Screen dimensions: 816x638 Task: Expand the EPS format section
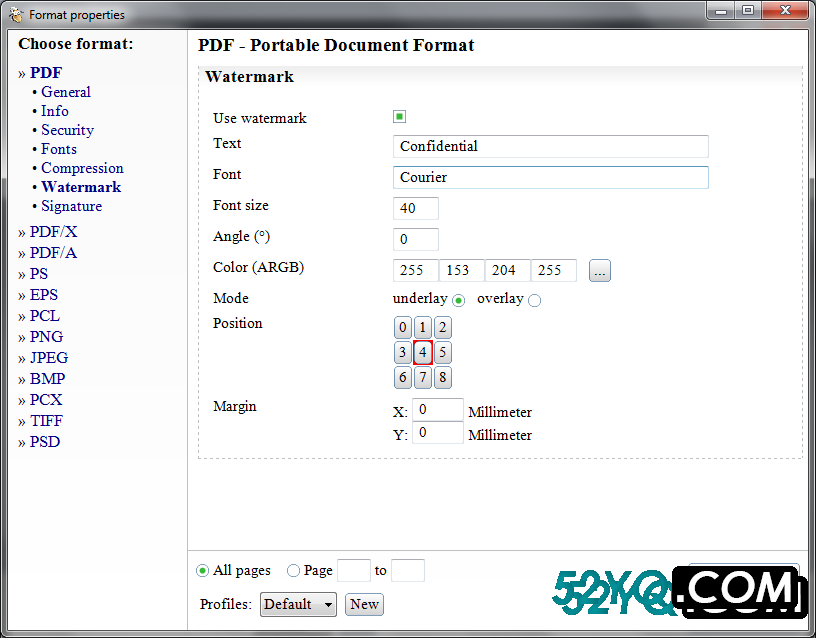pos(44,295)
